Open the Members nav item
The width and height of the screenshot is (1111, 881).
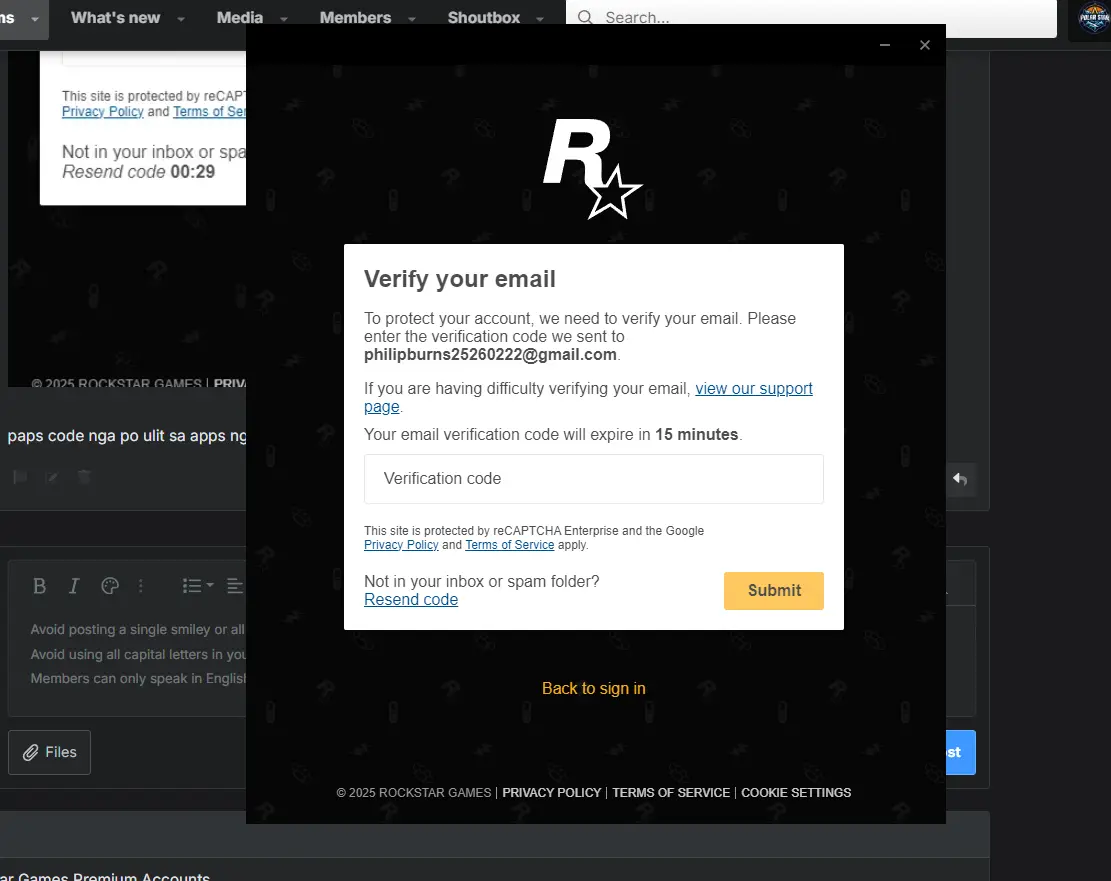pyautogui.click(x=355, y=18)
